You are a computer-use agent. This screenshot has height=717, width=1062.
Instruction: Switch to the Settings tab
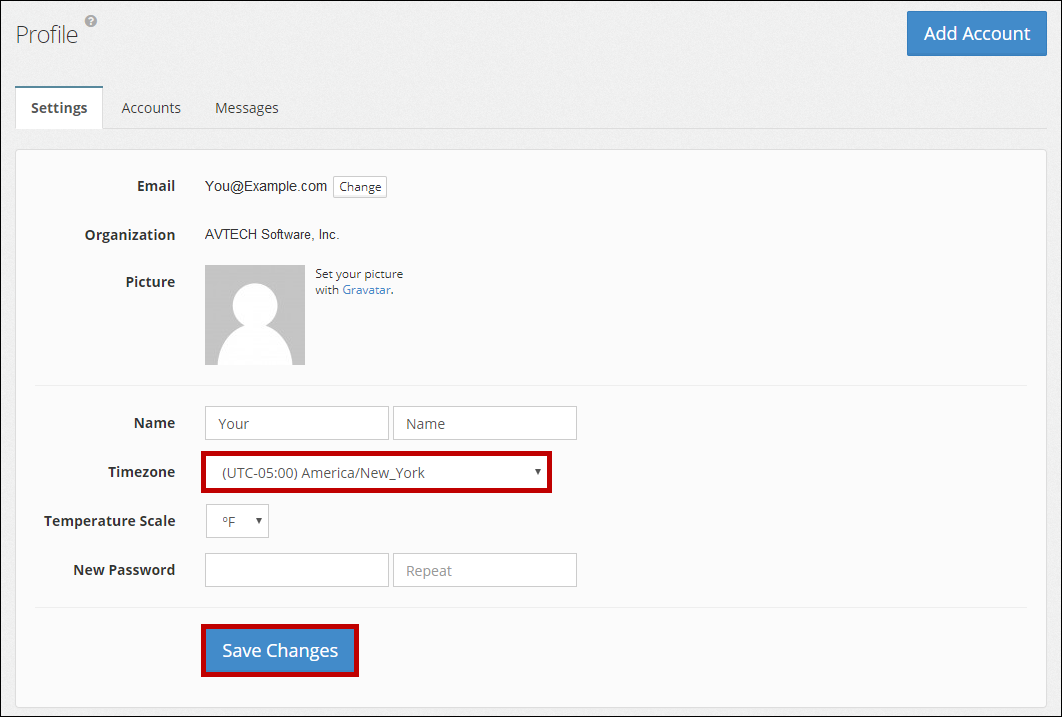59,108
